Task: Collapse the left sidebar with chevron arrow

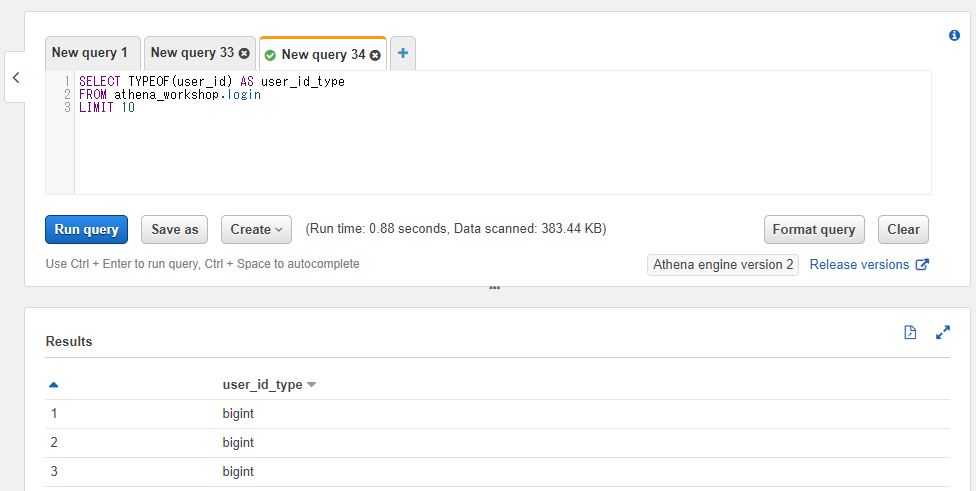Action: pos(16,77)
